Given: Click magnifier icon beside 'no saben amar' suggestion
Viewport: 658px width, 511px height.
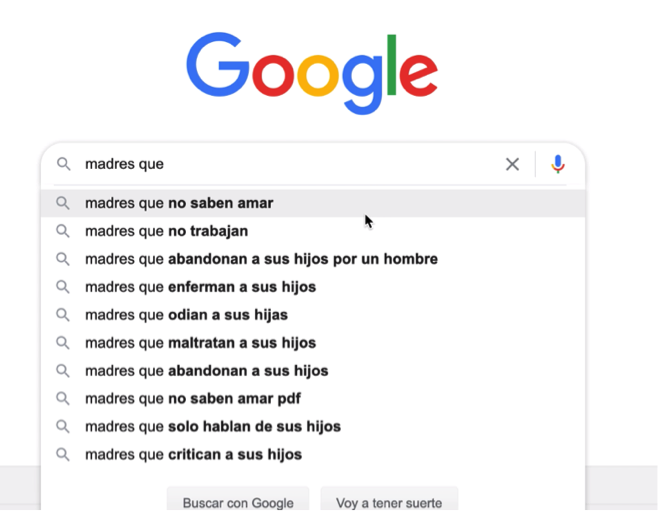Looking at the screenshot, I should click(63, 203).
